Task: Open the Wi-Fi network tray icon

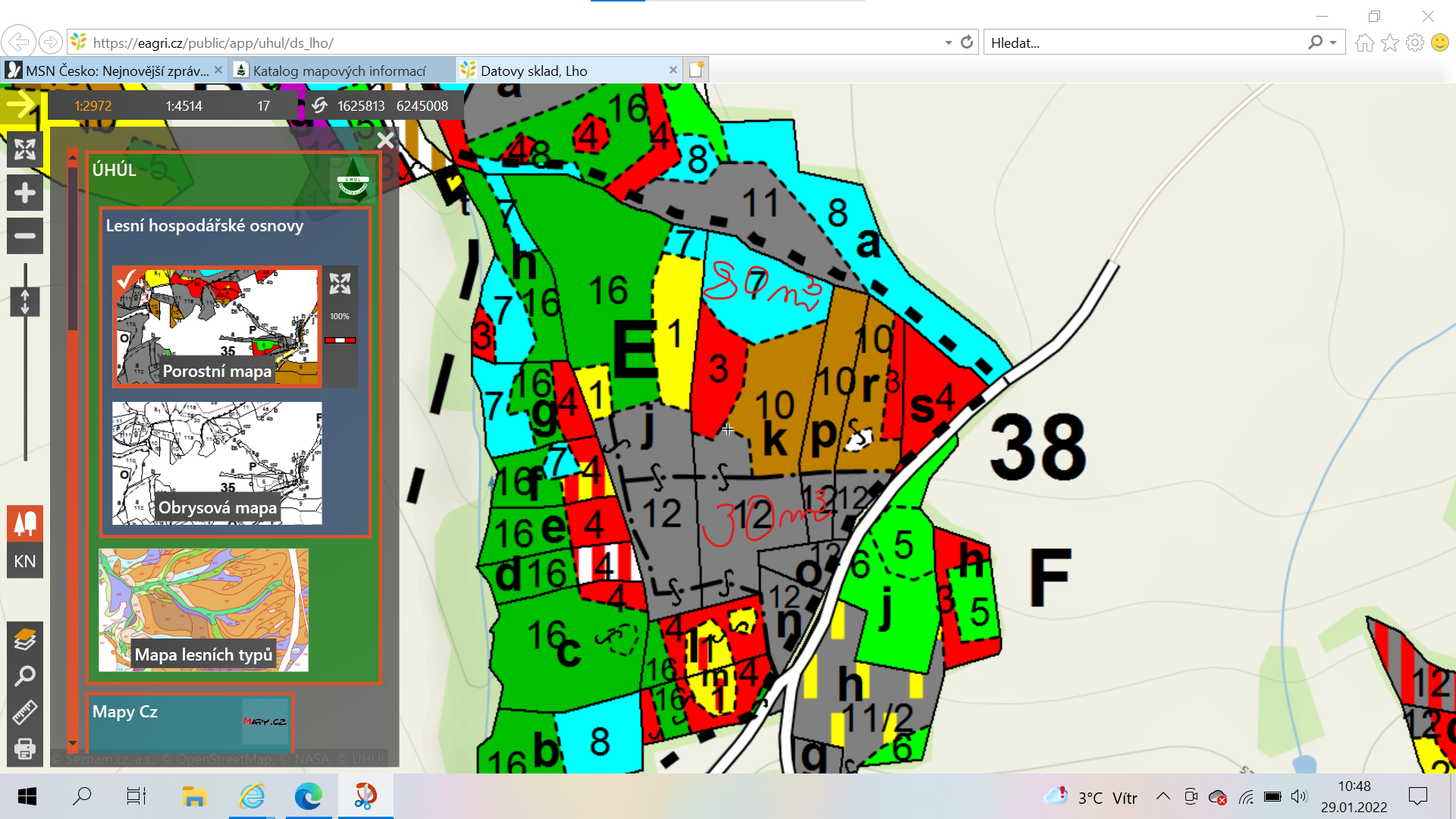Action: coord(1246,796)
